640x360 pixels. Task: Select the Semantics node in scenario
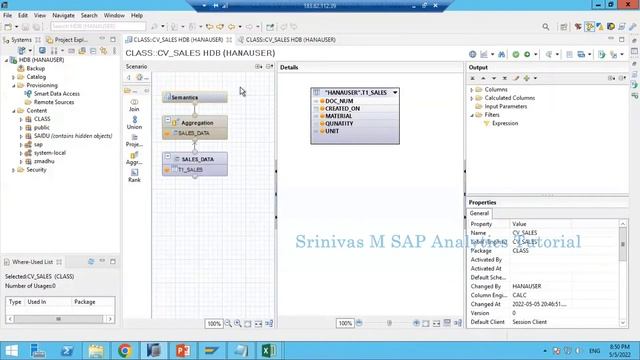(195, 97)
